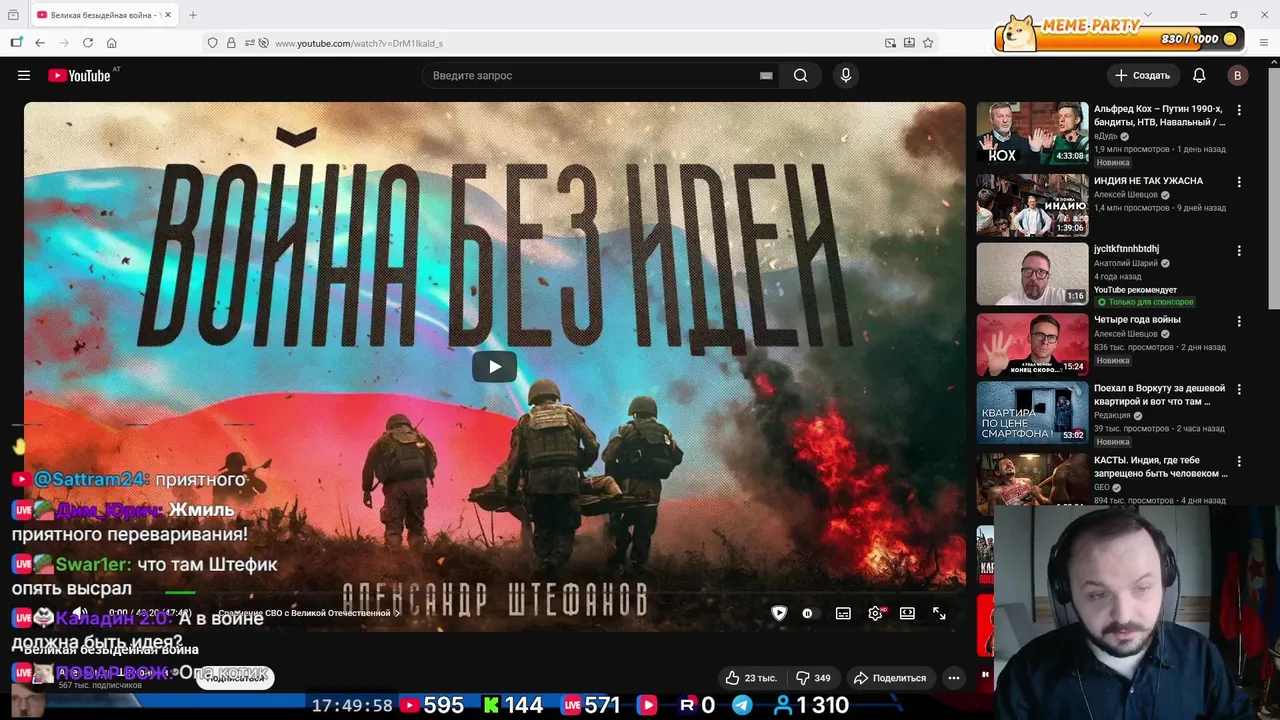Open options for the 'Альфред Кох' video
This screenshot has width=1280, height=720.
pos(1239,110)
